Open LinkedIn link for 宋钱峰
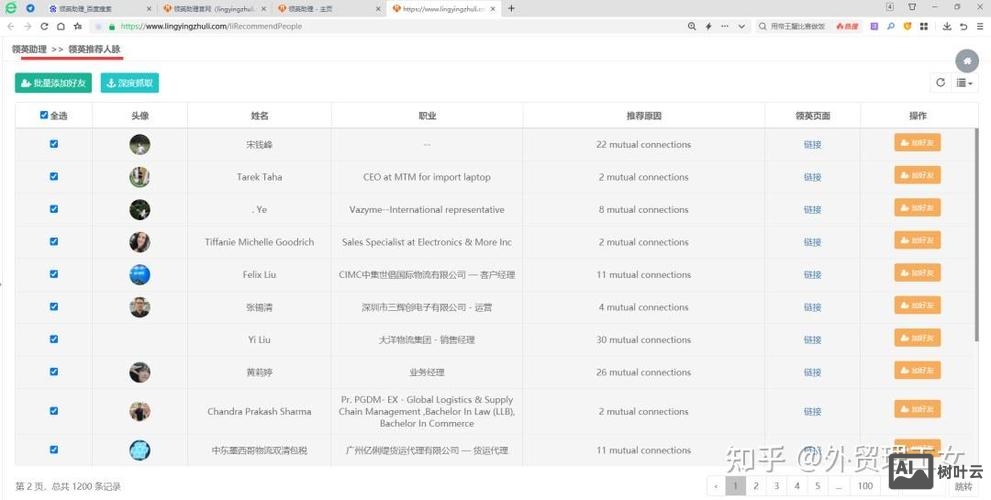The image size is (991, 500). (x=812, y=145)
